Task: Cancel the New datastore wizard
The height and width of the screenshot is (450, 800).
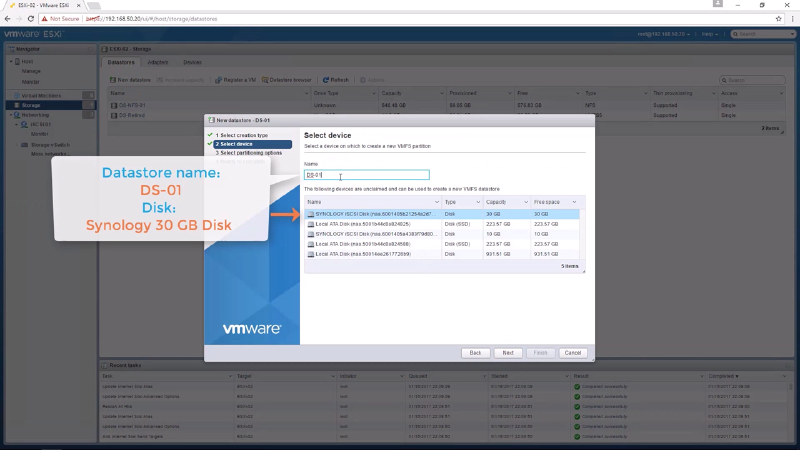Action: pos(572,353)
